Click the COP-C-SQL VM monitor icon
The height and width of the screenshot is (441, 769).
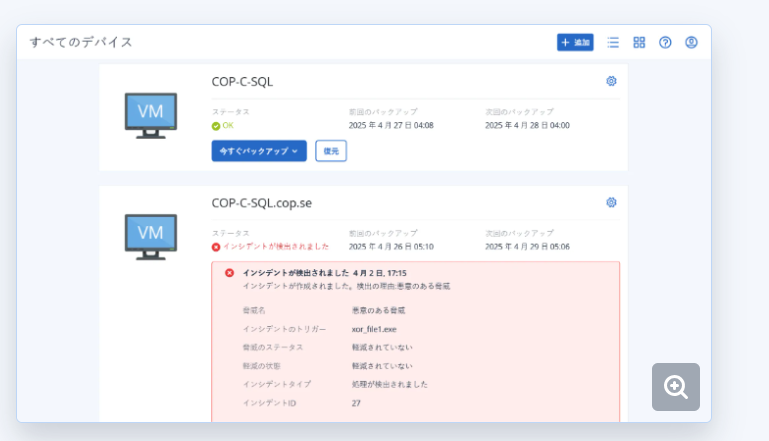point(150,116)
